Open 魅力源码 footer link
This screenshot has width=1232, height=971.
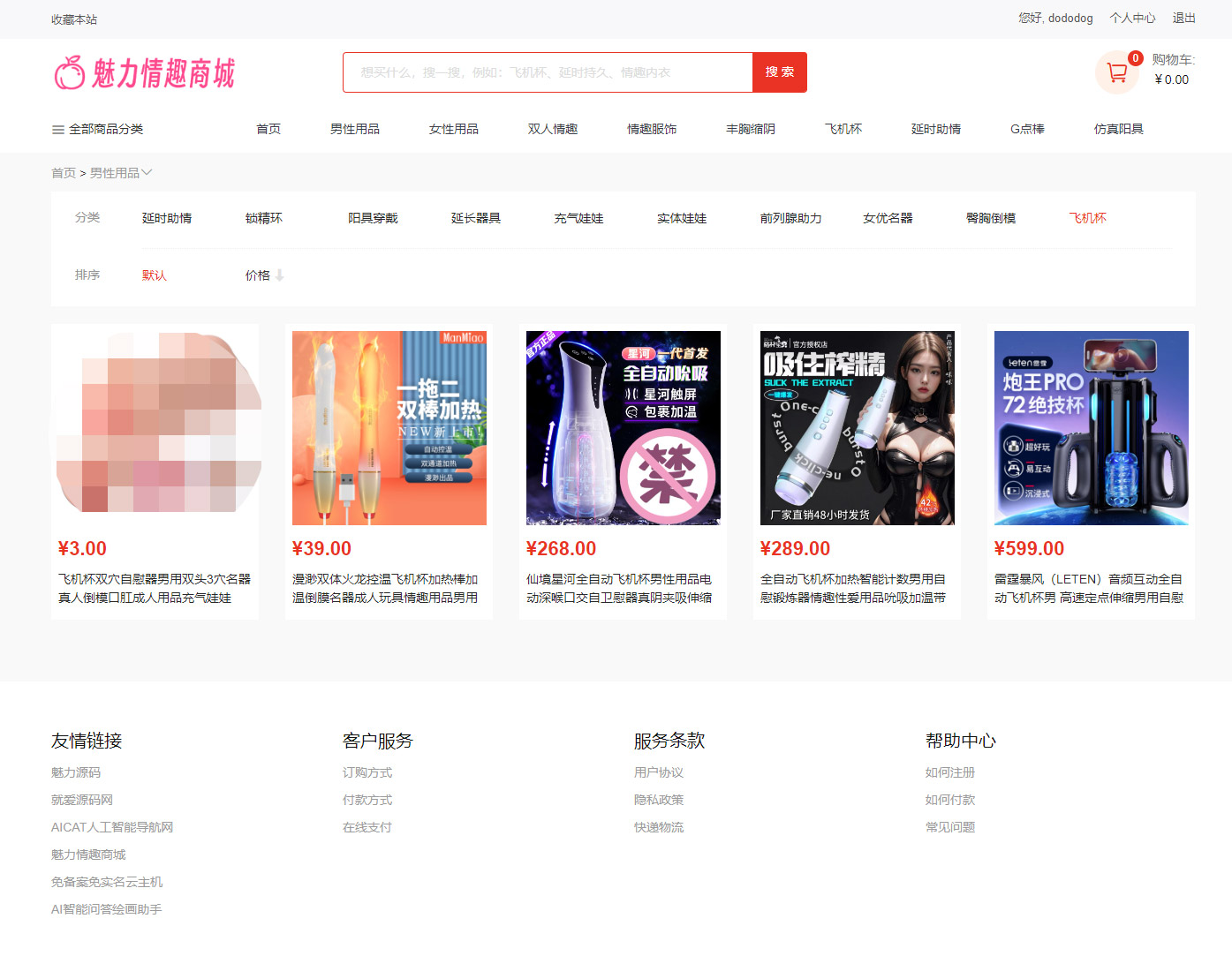[x=76, y=772]
